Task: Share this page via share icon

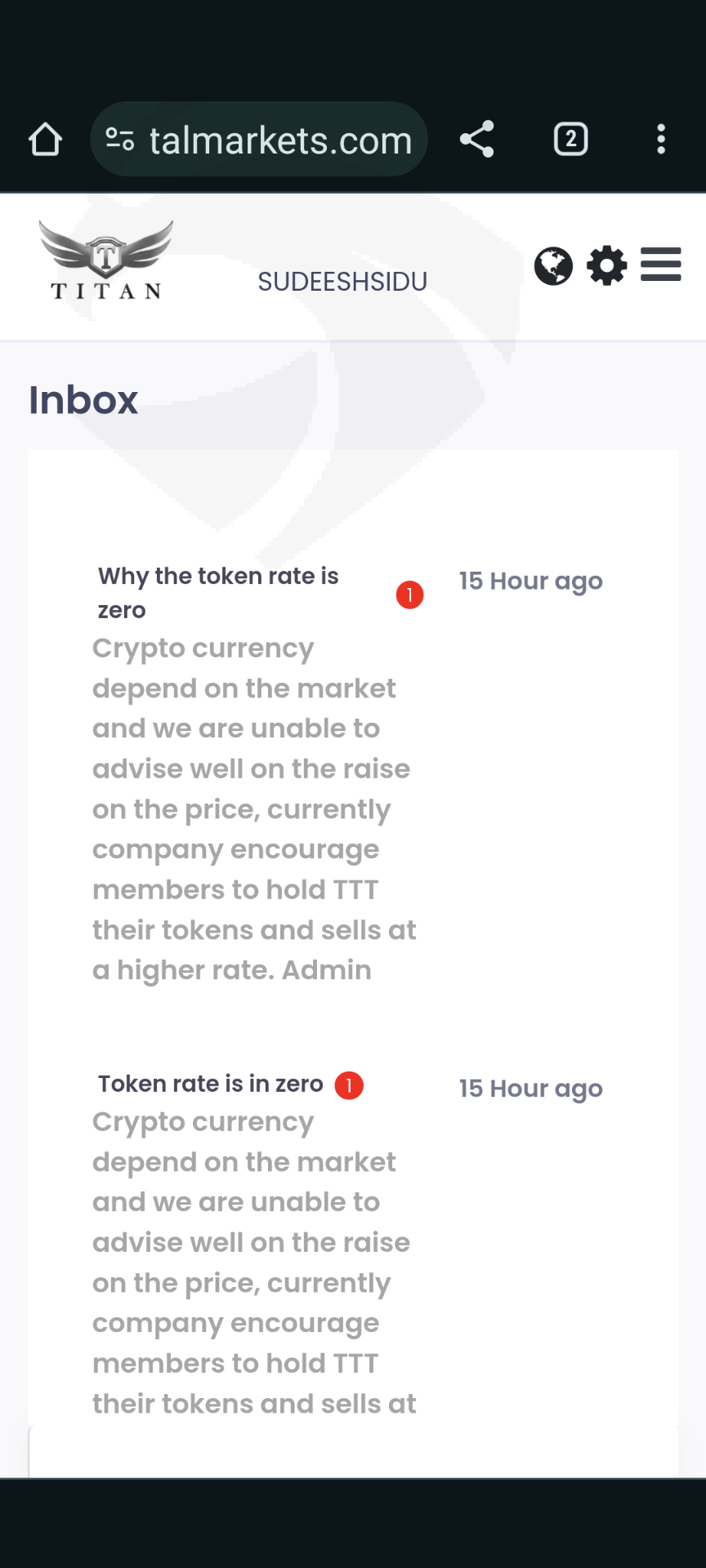Action: click(x=477, y=139)
